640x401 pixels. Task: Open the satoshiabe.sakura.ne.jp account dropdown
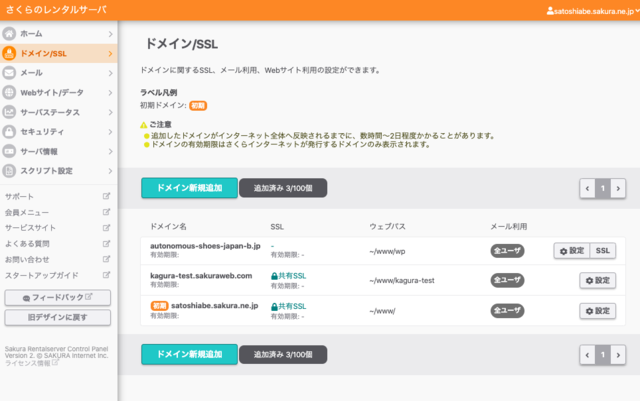[591, 10]
